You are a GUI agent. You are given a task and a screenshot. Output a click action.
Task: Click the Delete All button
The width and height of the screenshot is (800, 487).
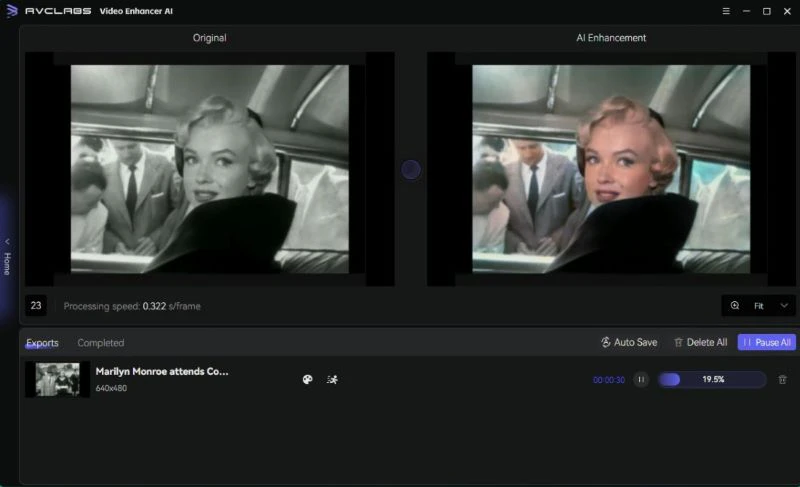(x=701, y=342)
